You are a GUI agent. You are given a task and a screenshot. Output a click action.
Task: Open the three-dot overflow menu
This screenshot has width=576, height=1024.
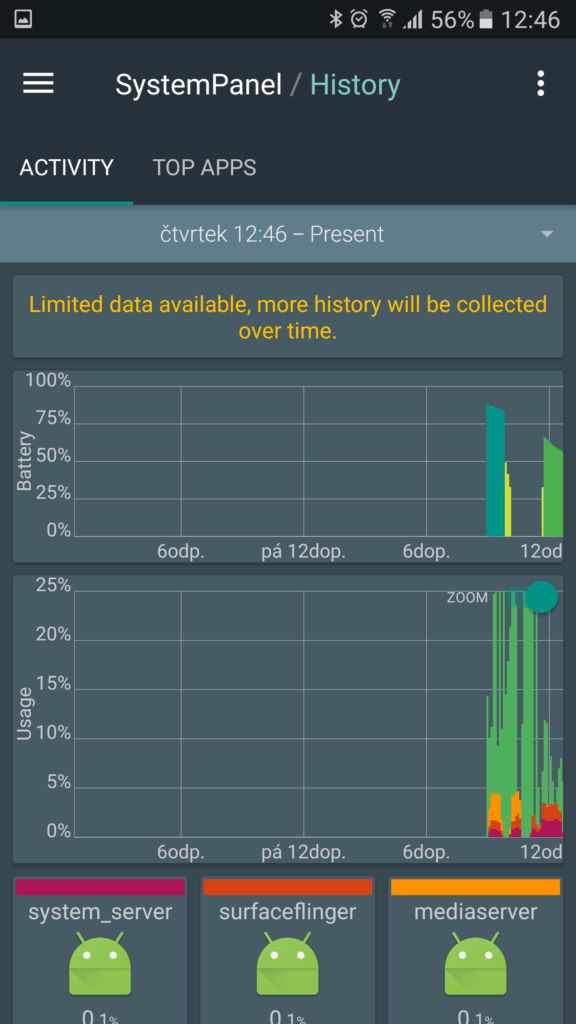click(540, 84)
